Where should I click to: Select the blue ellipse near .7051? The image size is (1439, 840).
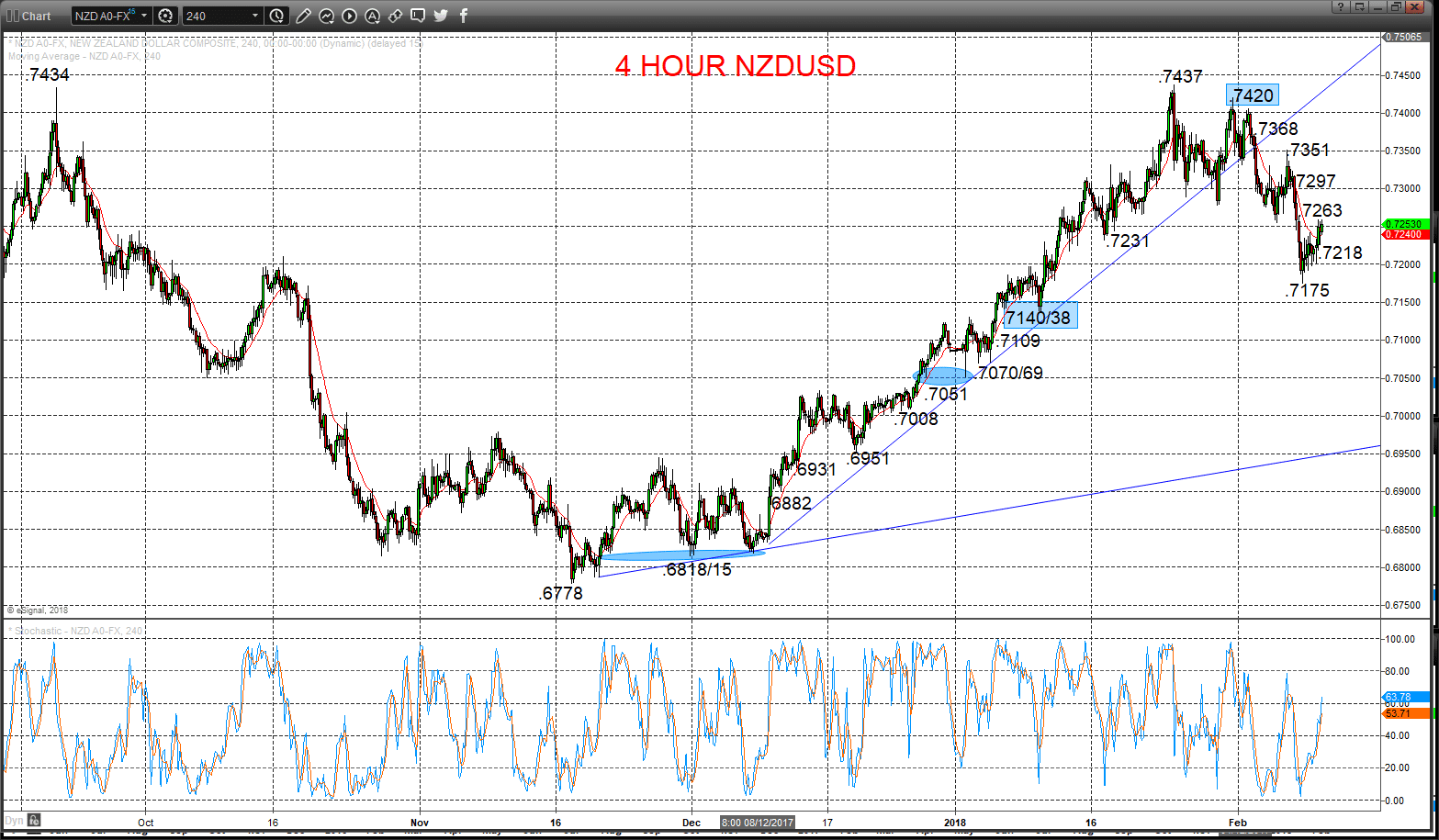[x=945, y=375]
